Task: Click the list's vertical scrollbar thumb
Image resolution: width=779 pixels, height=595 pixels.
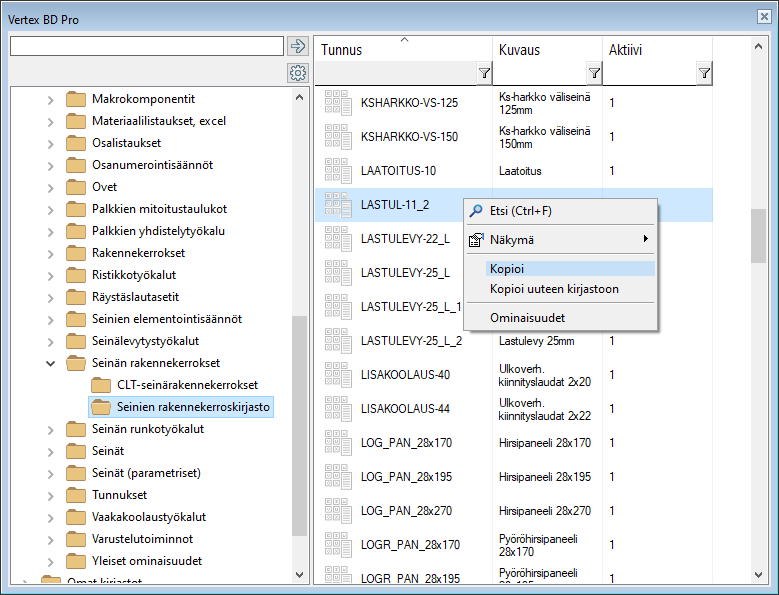Action: point(759,235)
